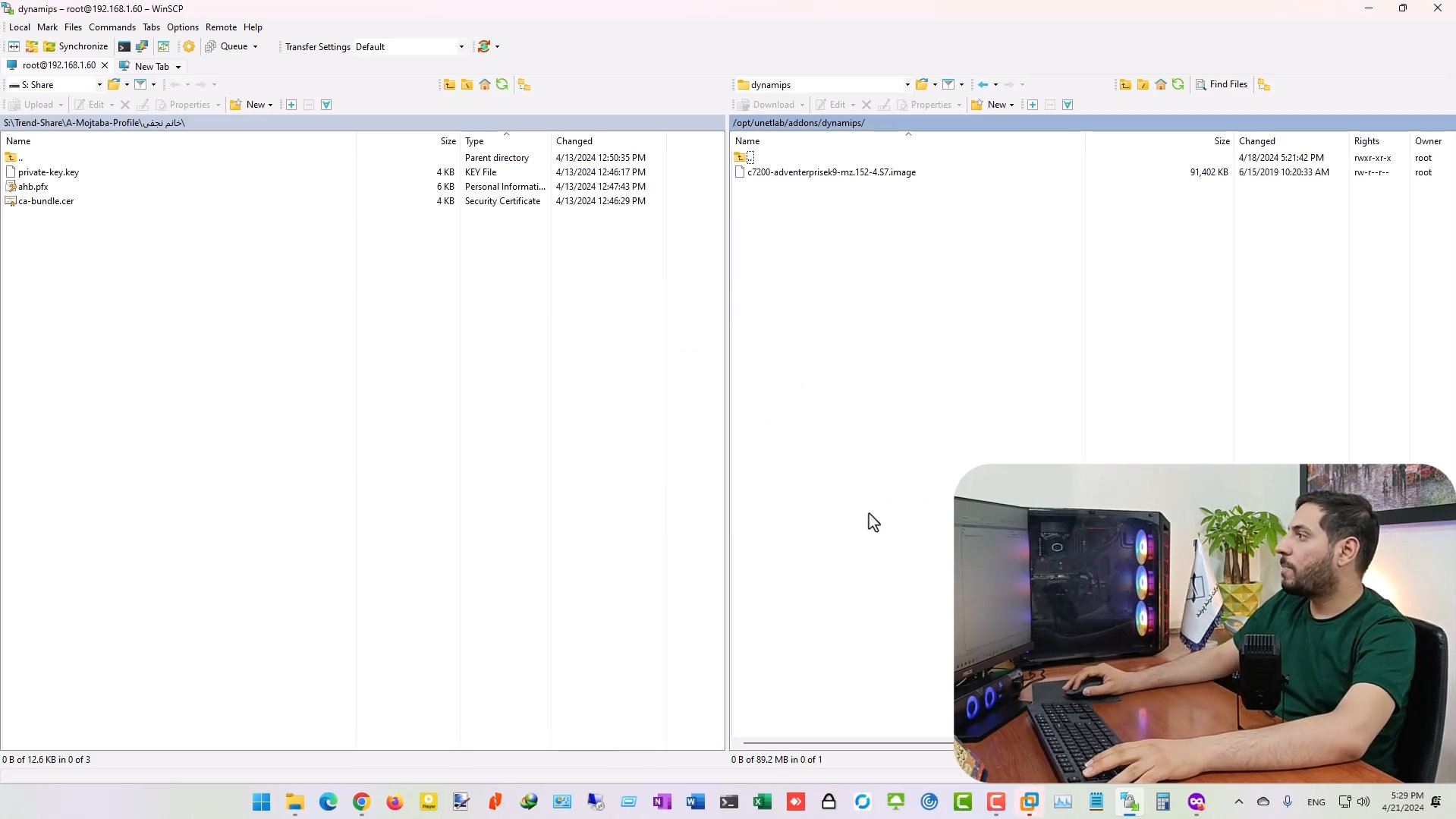Go to remote home directory icon
The height and width of the screenshot is (819, 1456).
point(1161,84)
